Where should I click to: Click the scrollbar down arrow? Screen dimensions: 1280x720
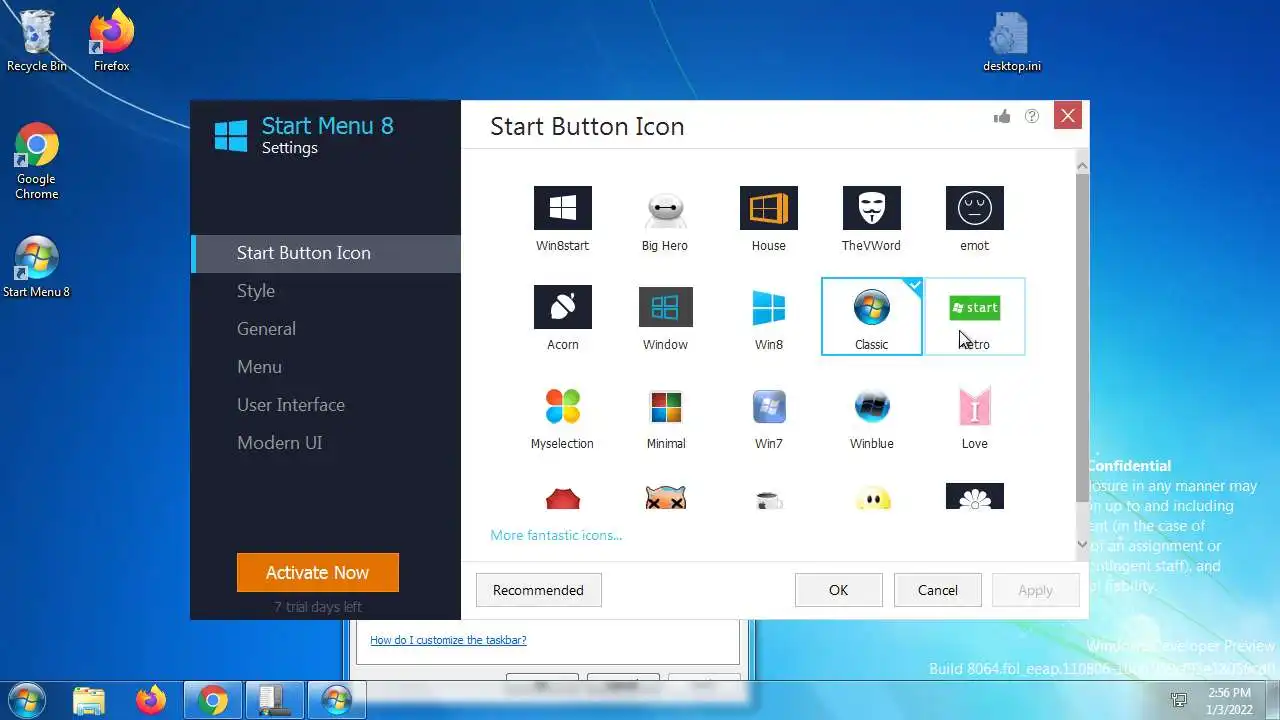1082,544
